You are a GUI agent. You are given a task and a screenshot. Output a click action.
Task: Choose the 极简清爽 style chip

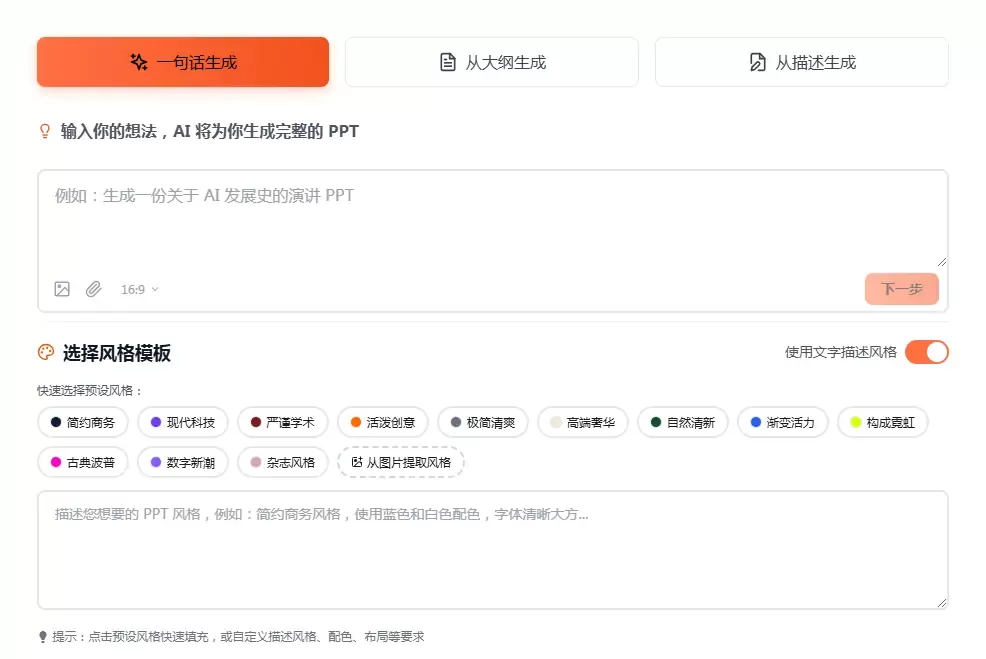483,422
